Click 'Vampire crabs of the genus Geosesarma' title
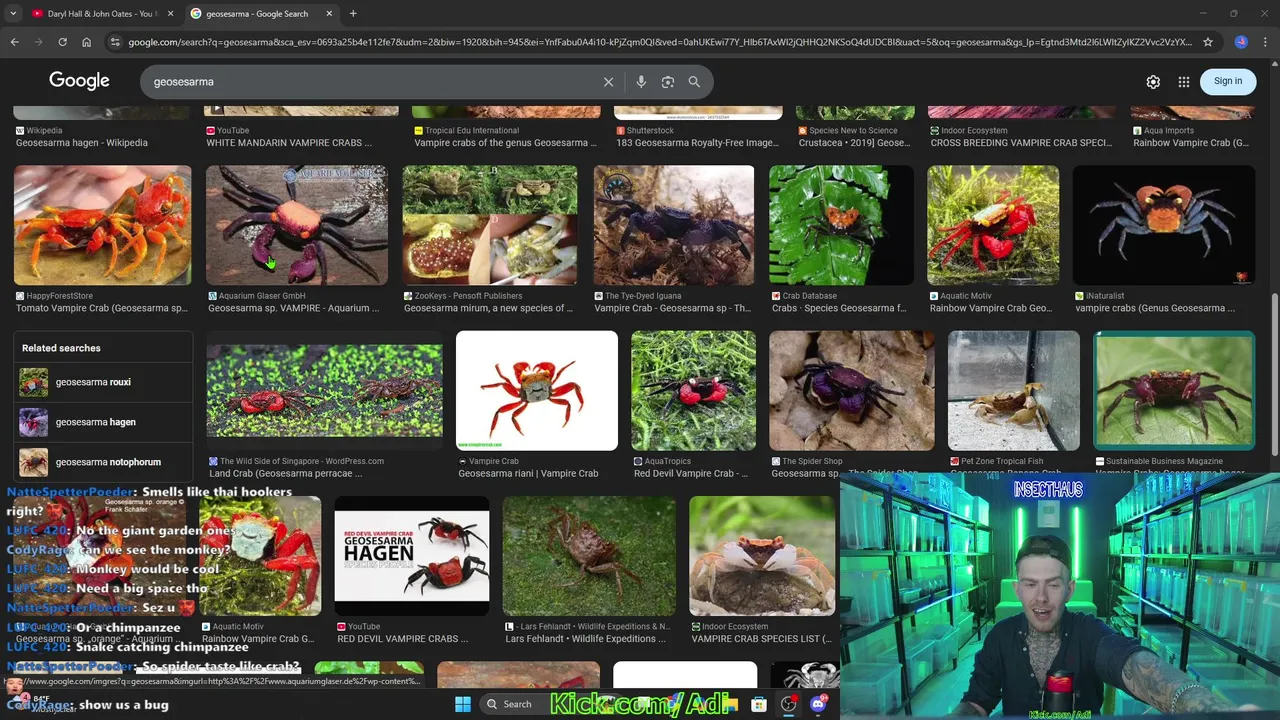 [x=506, y=143]
